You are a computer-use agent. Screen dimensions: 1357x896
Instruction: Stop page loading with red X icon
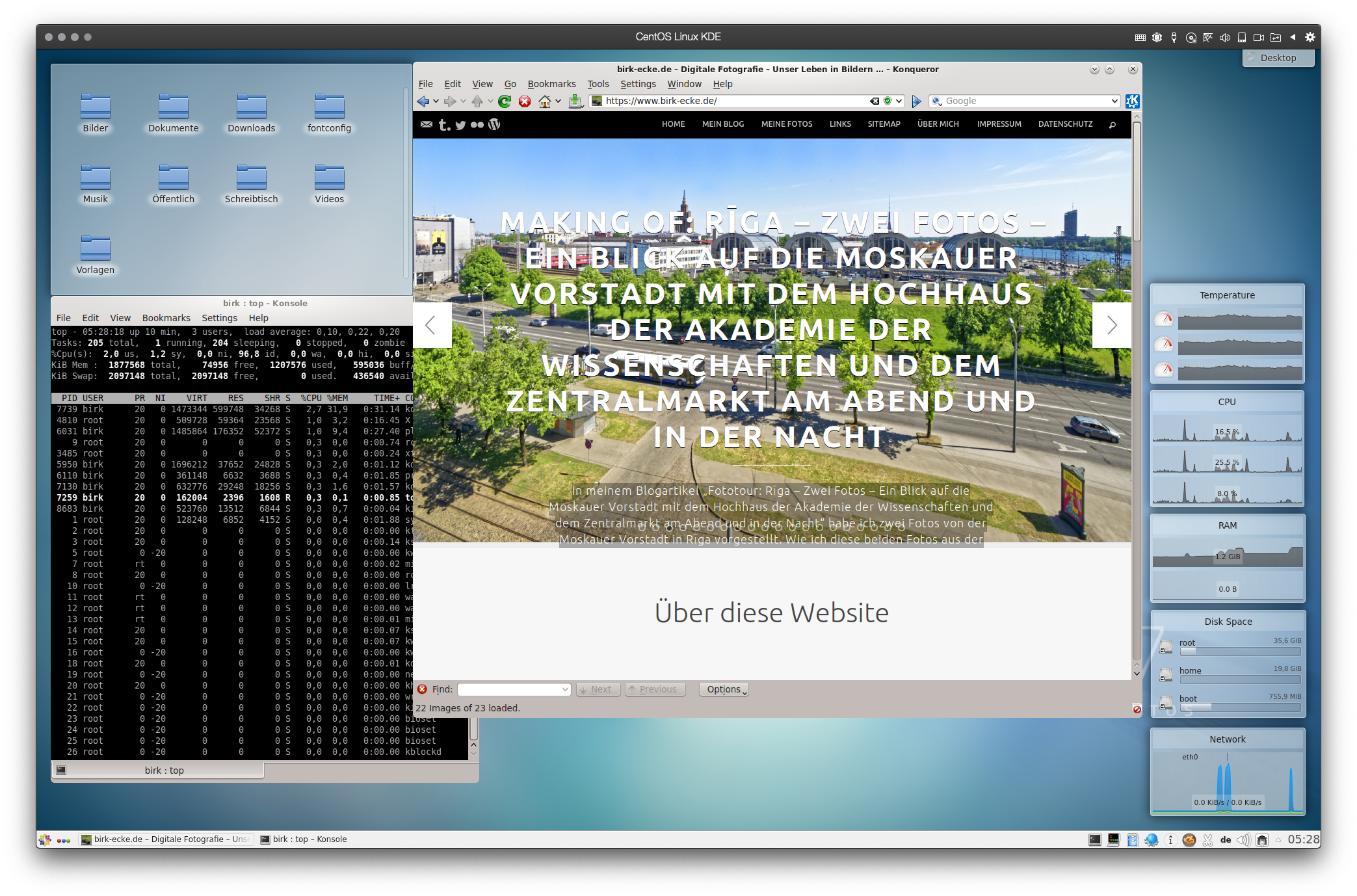[525, 101]
